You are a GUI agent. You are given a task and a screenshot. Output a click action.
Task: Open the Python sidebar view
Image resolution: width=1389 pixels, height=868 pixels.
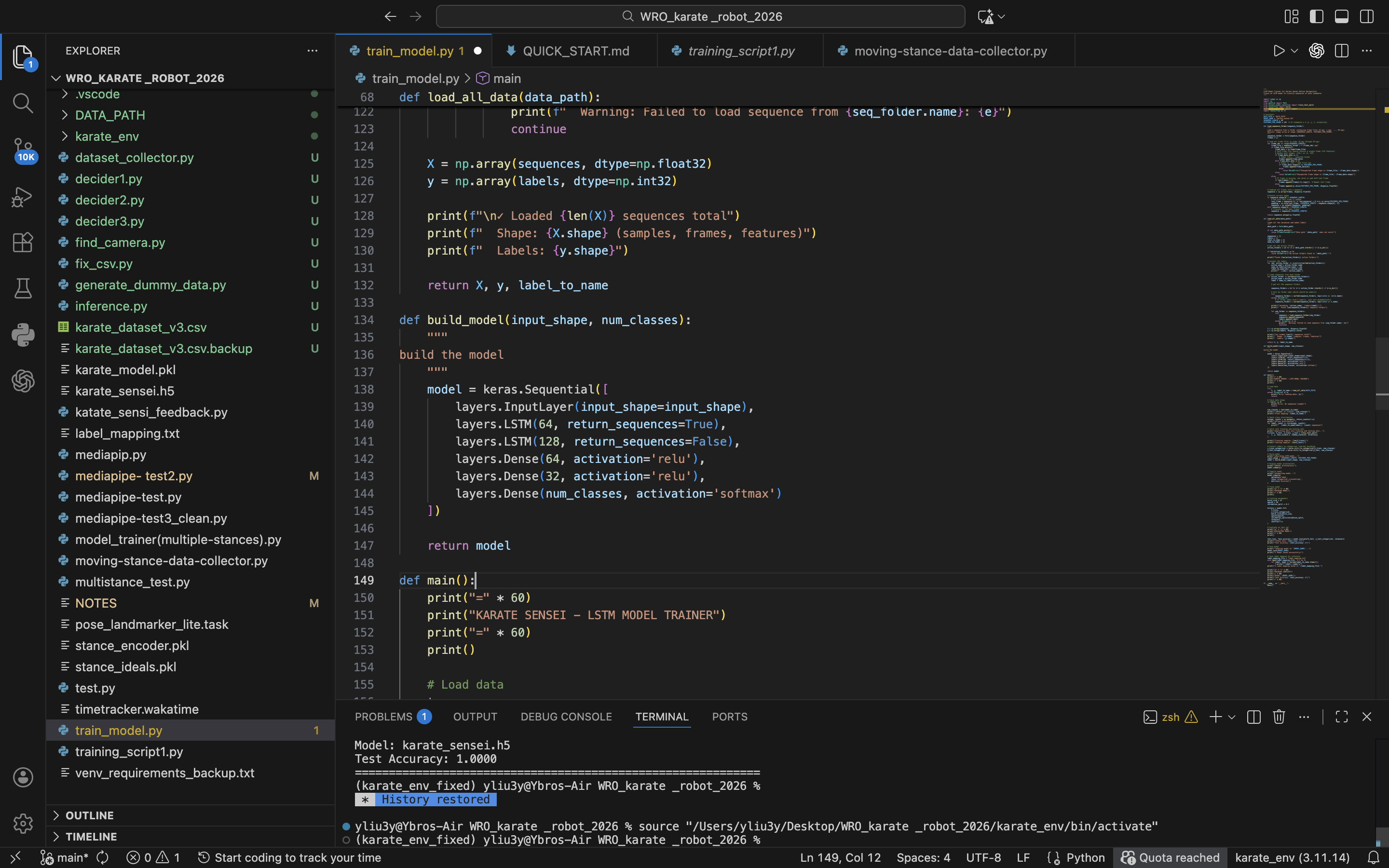click(23, 335)
